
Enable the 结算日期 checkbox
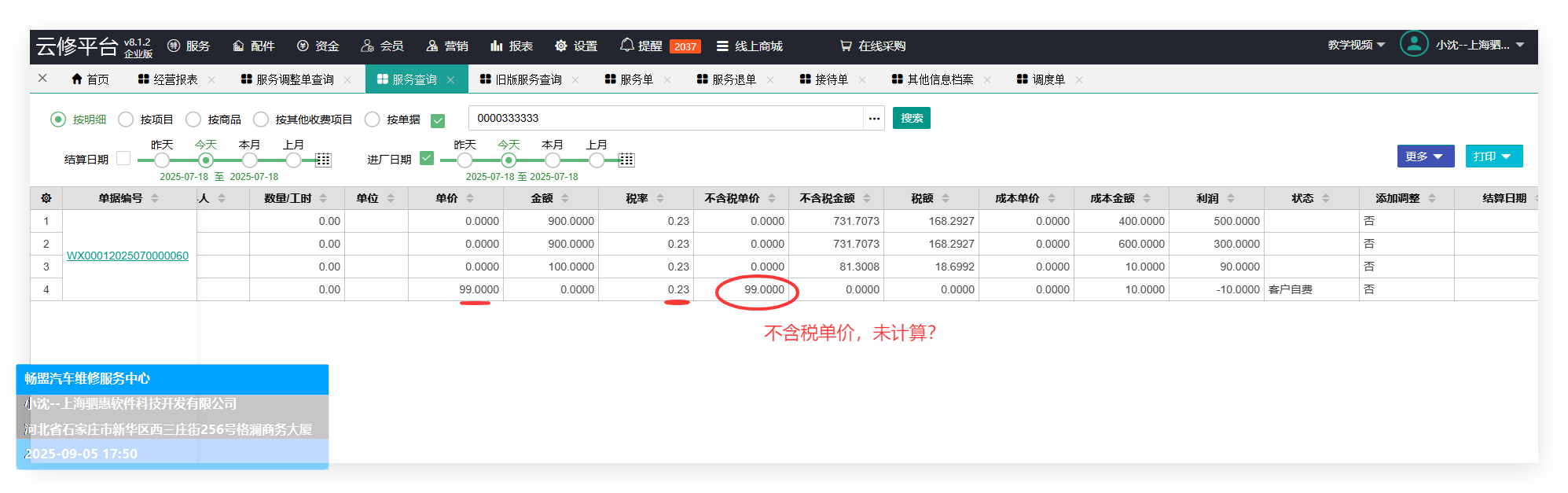pyautogui.click(x=123, y=158)
